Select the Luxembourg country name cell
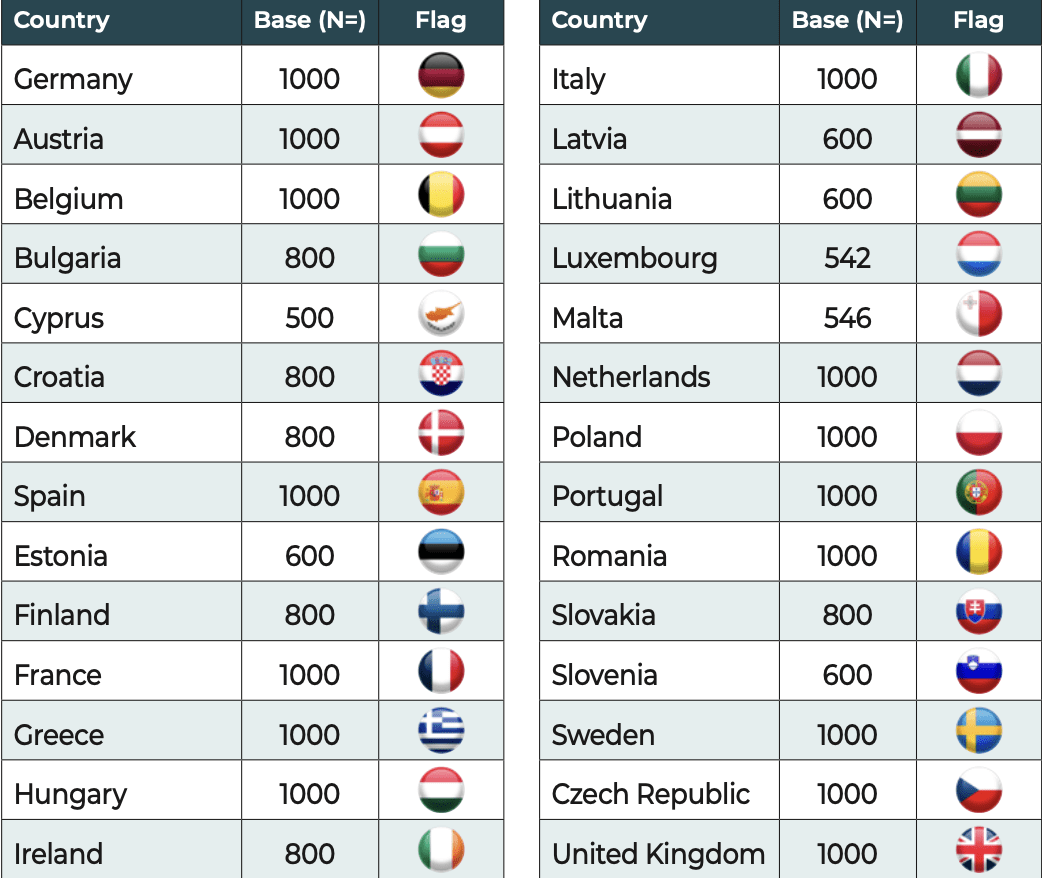This screenshot has height=878, width=1042. coord(634,258)
